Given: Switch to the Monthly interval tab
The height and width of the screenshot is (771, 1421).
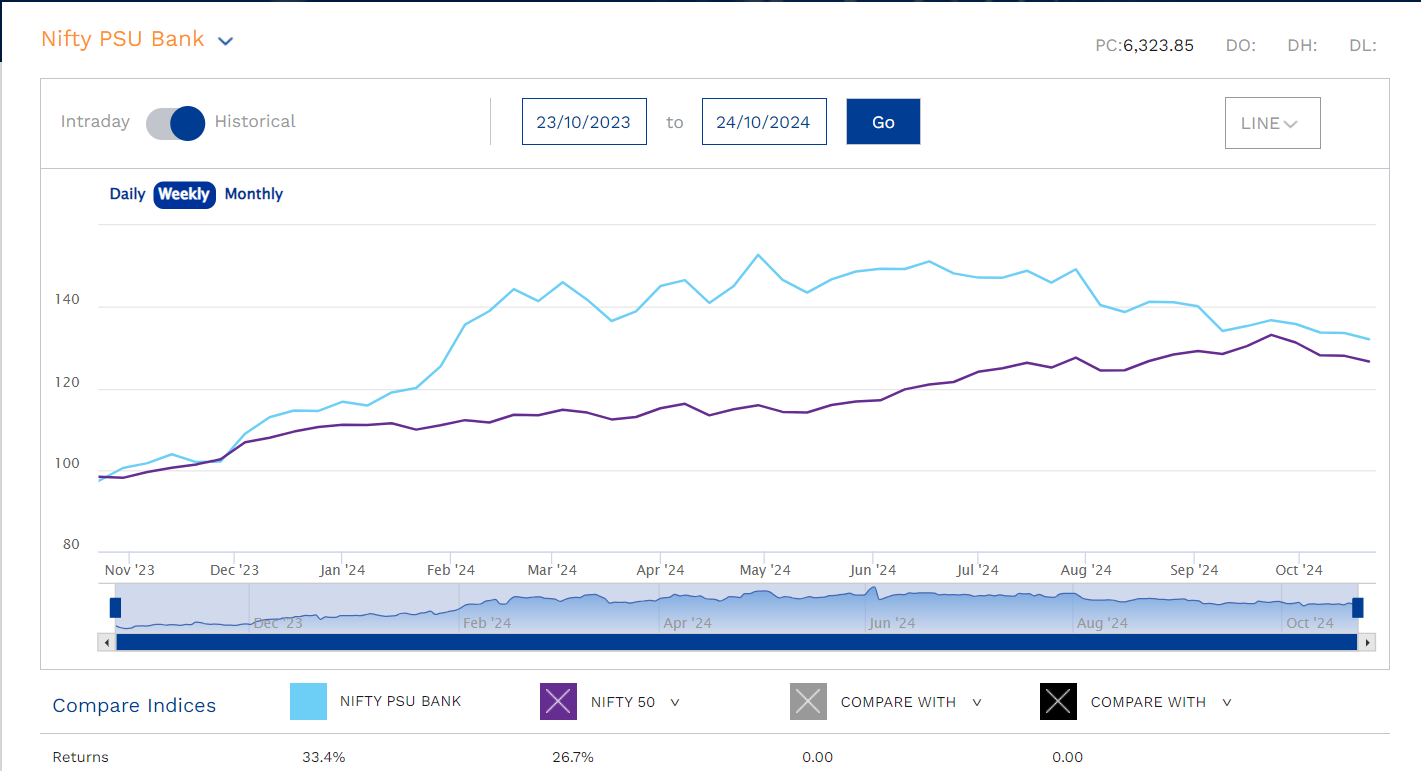Looking at the screenshot, I should tap(254, 194).
